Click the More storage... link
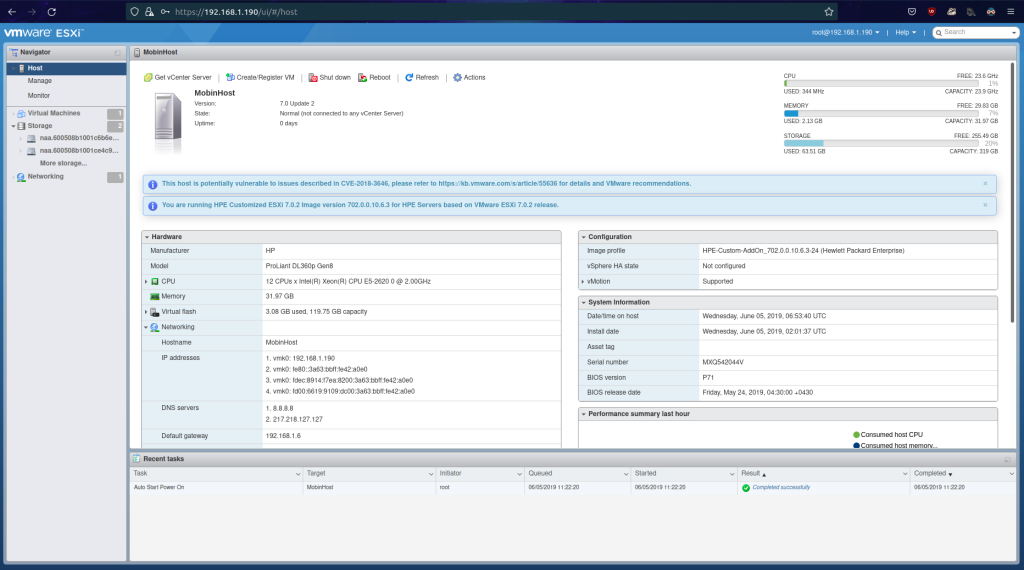Screen dimensions: 1024x570 coord(63,163)
